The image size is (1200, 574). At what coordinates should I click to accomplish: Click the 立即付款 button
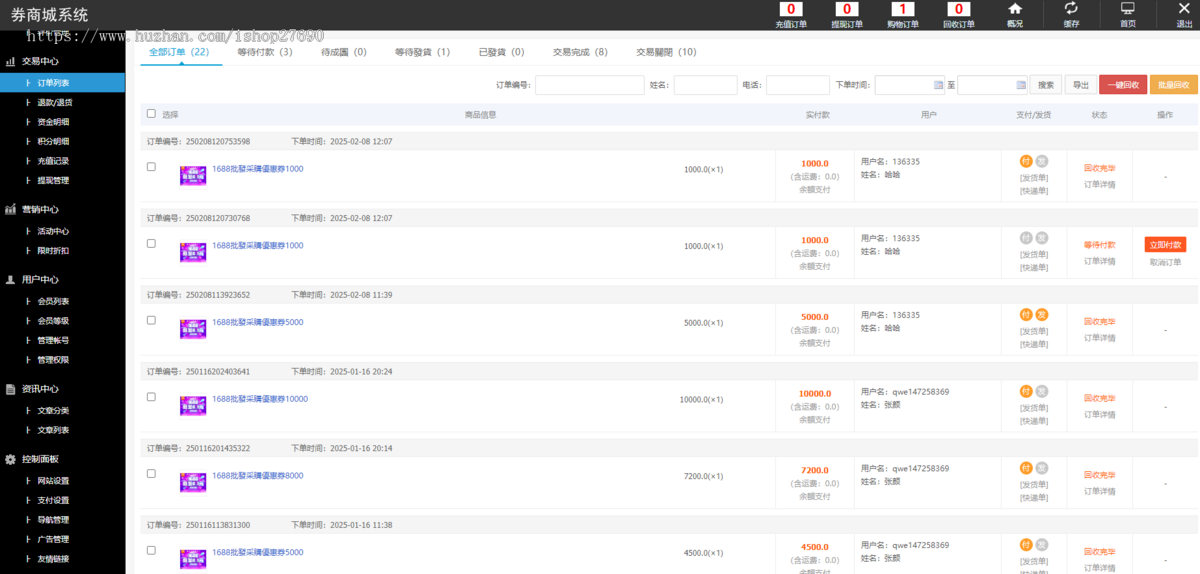pos(1165,245)
